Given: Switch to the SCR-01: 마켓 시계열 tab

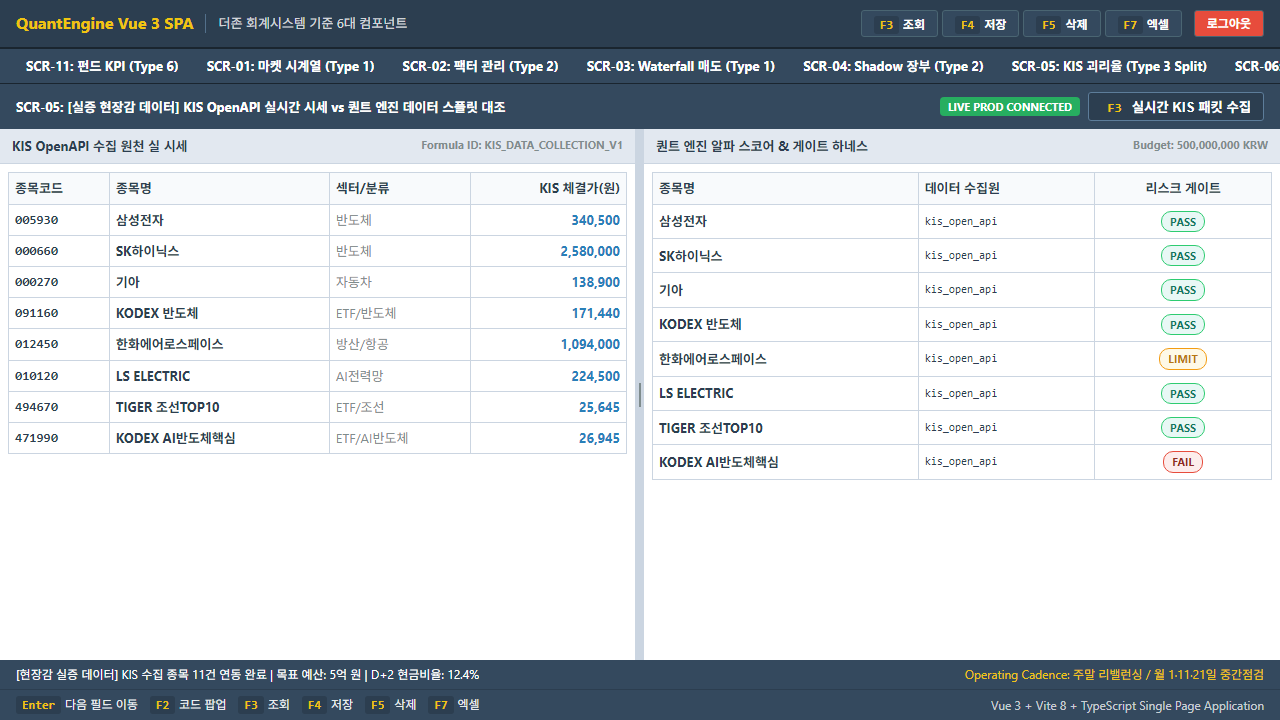Looking at the screenshot, I should point(290,66).
